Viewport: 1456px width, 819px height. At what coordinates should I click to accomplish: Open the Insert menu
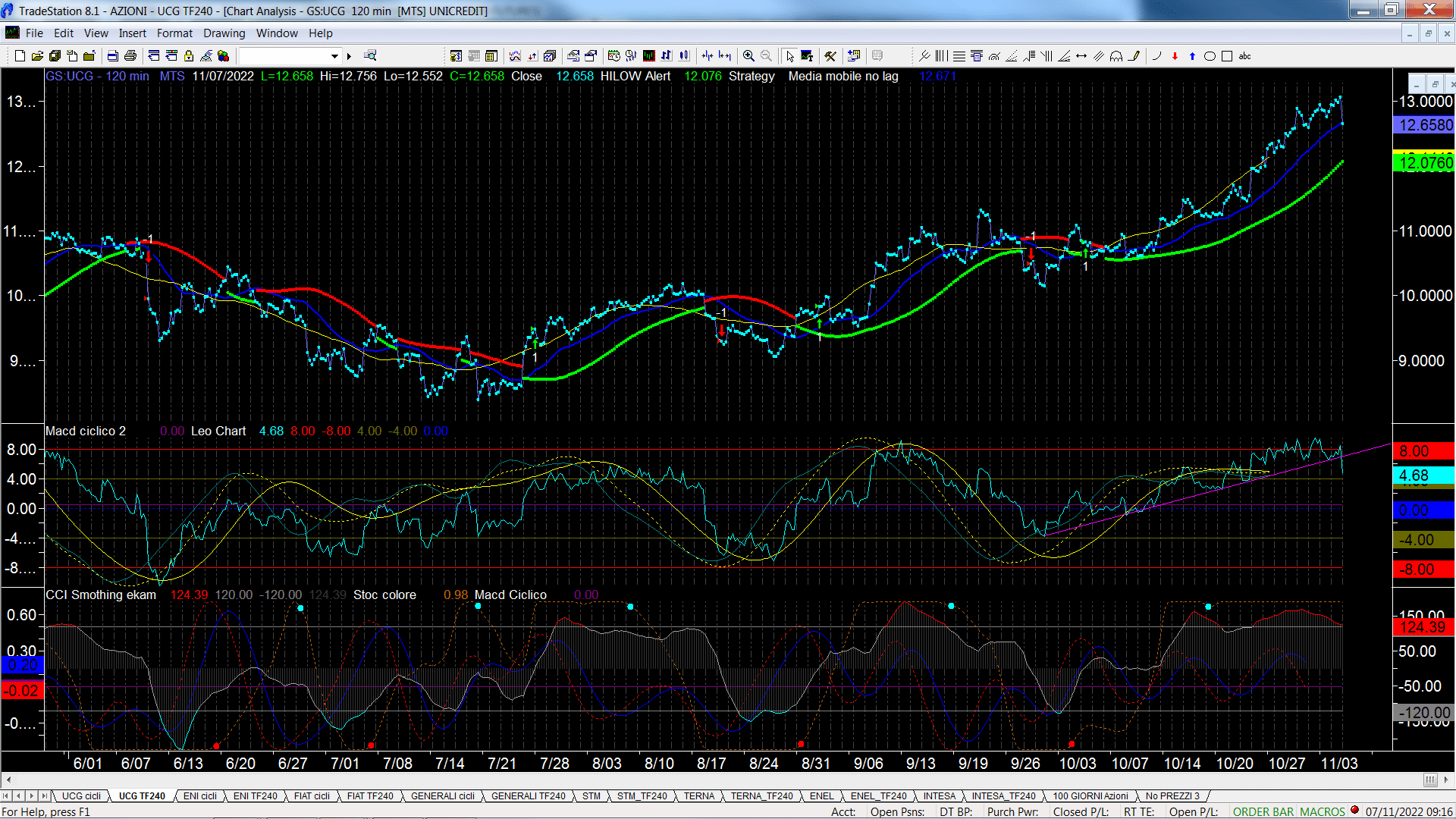click(x=132, y=33)
